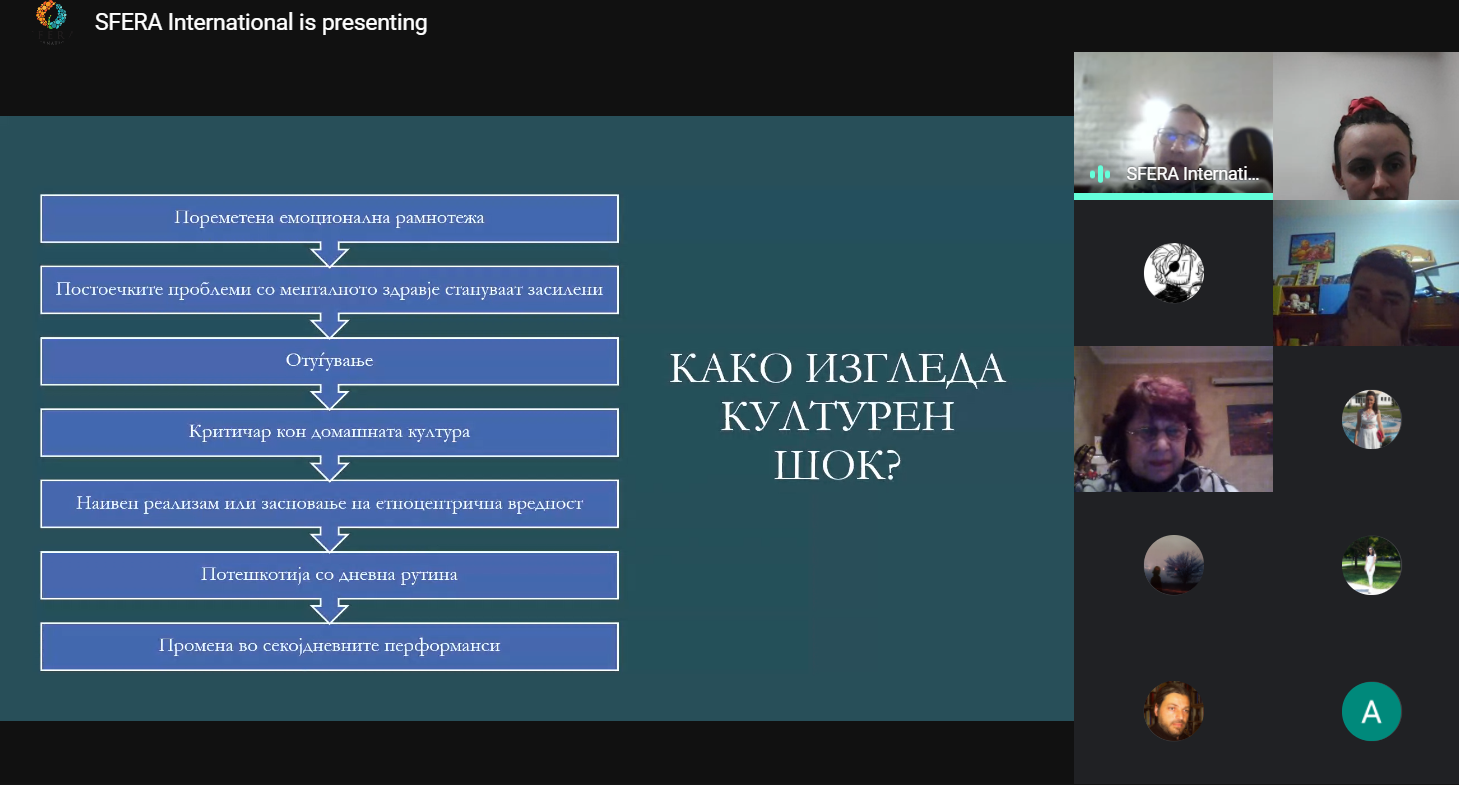Select video tile of man covering his mouth
This screenshot has height=790, width=1459.
pos(1366,273)
